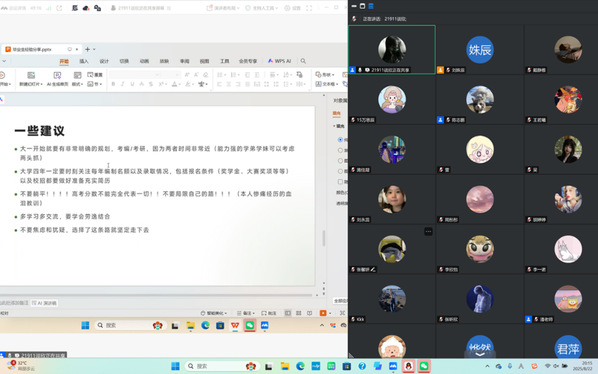Viewport: 598px width, 374px height.
Task: Select the second fill radio option
Action: click(340, 150)
